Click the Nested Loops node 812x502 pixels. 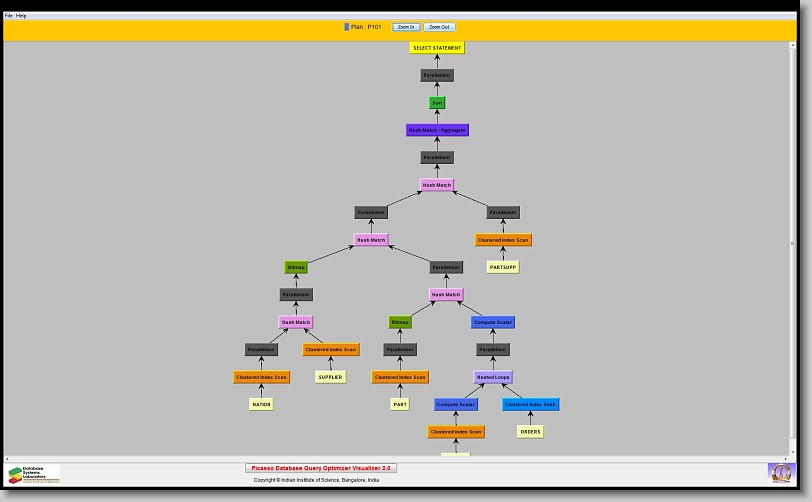tap(493, 377)
